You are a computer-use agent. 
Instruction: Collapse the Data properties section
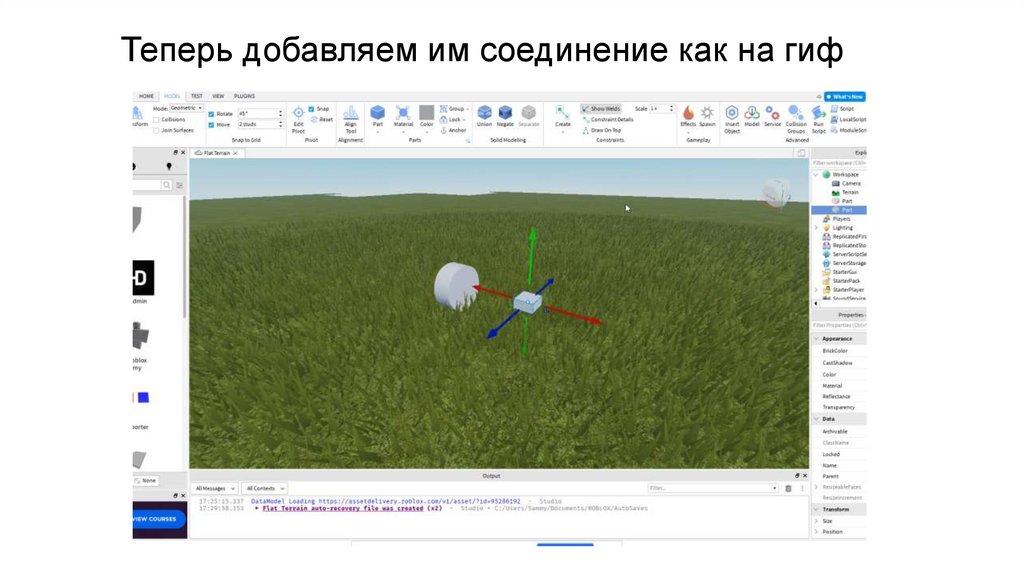coord(816,419)
